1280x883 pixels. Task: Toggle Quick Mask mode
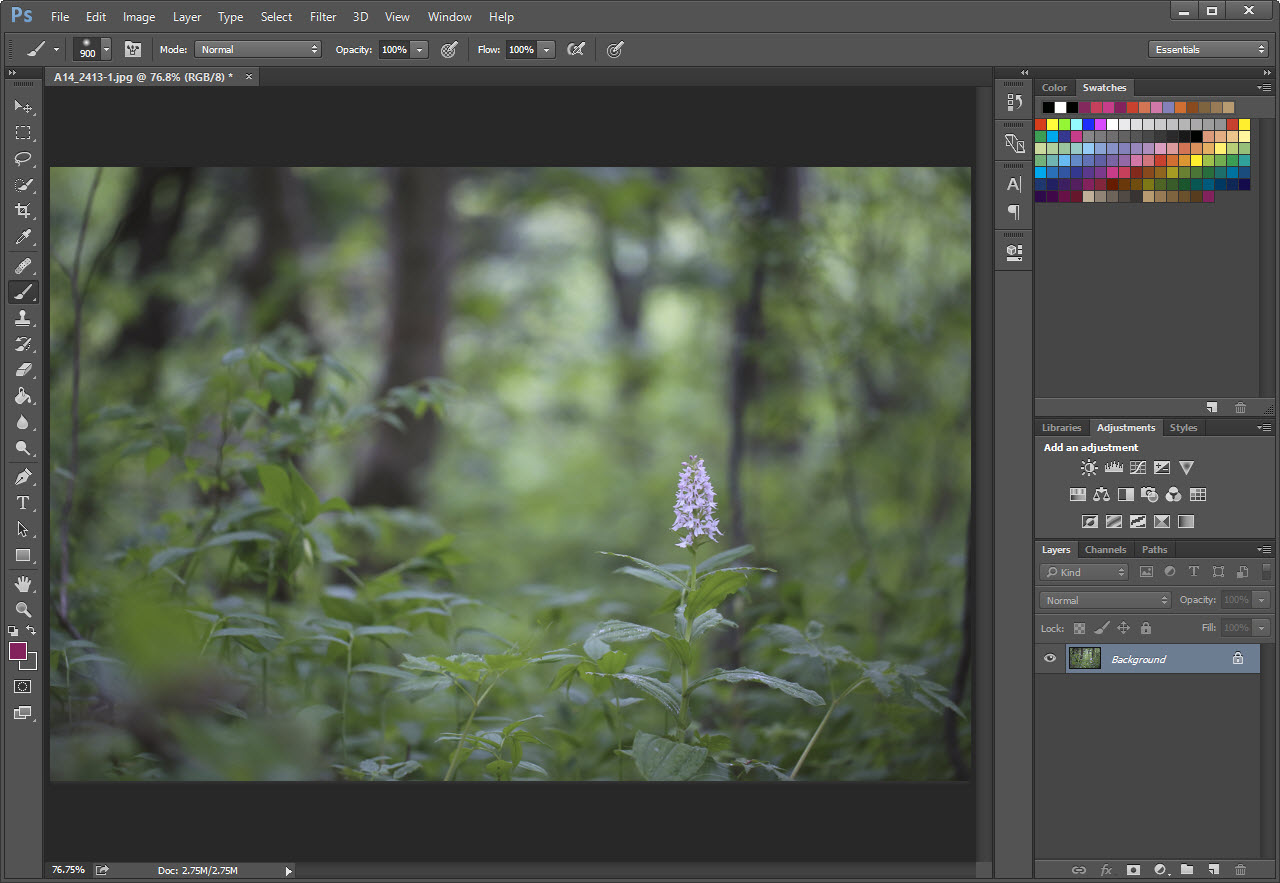point(23,687)
